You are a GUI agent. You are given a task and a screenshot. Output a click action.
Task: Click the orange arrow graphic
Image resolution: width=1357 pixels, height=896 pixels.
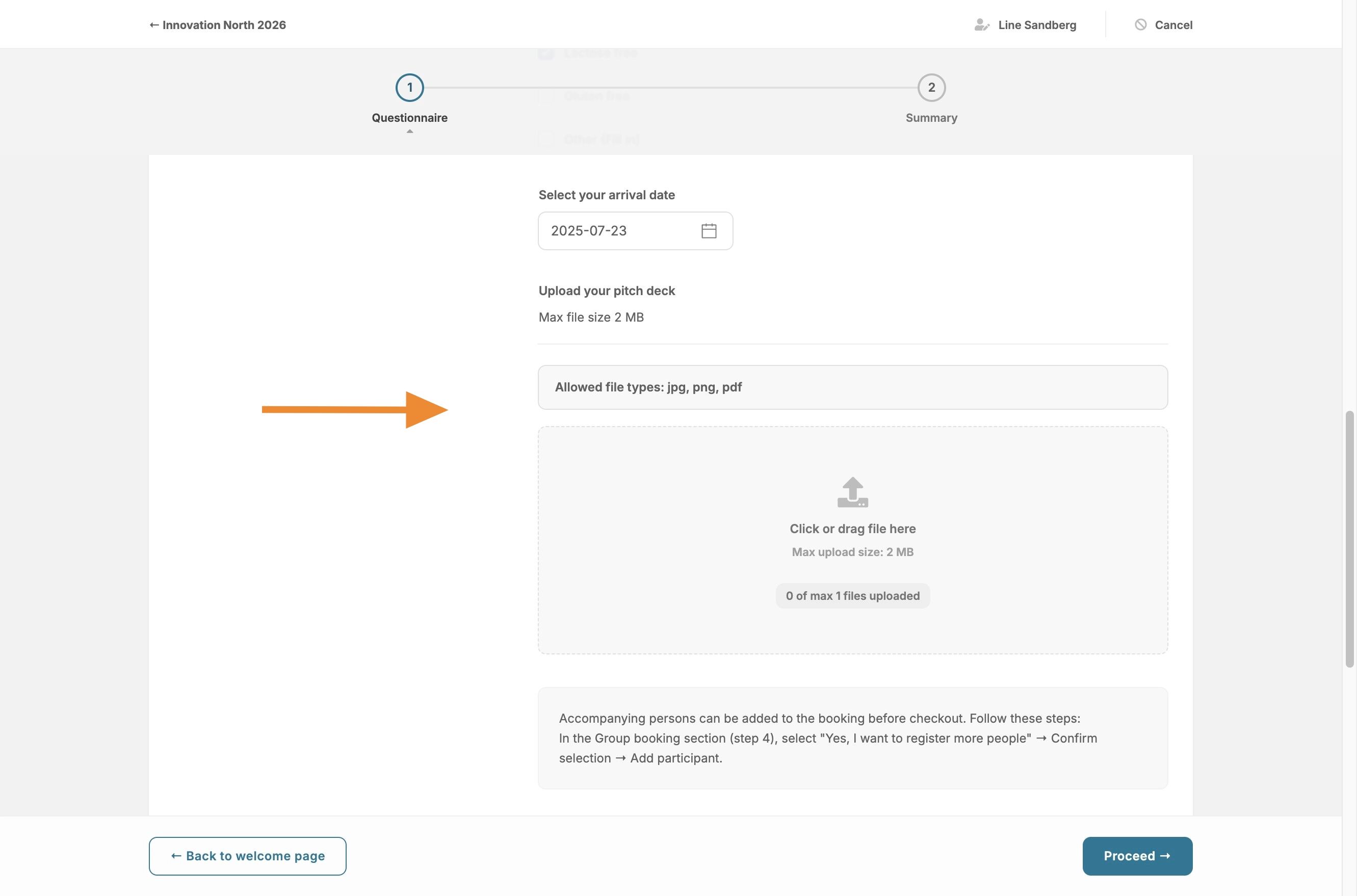pos(354,410)
